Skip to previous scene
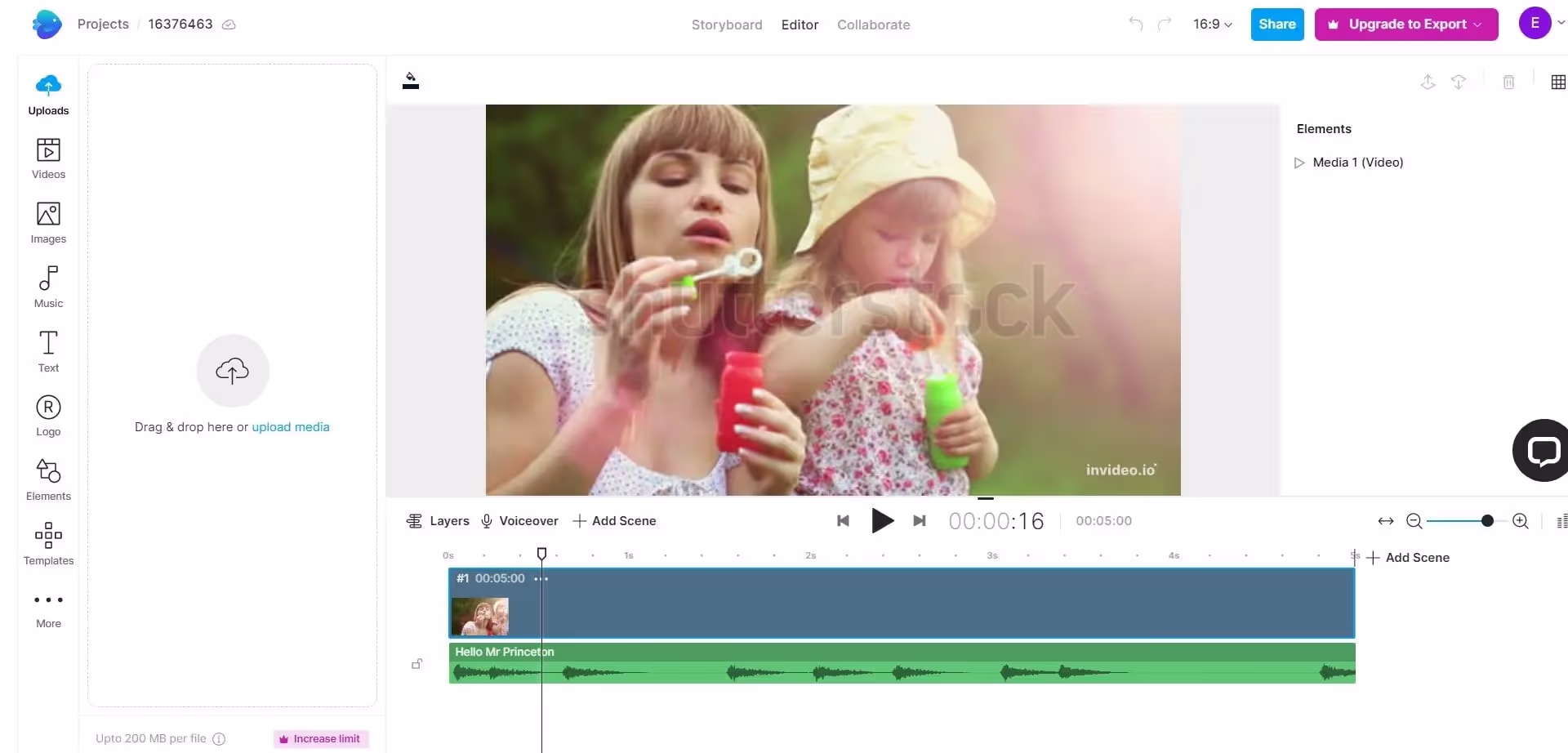The image size is (1568, 753). click(x=843, y=521)
